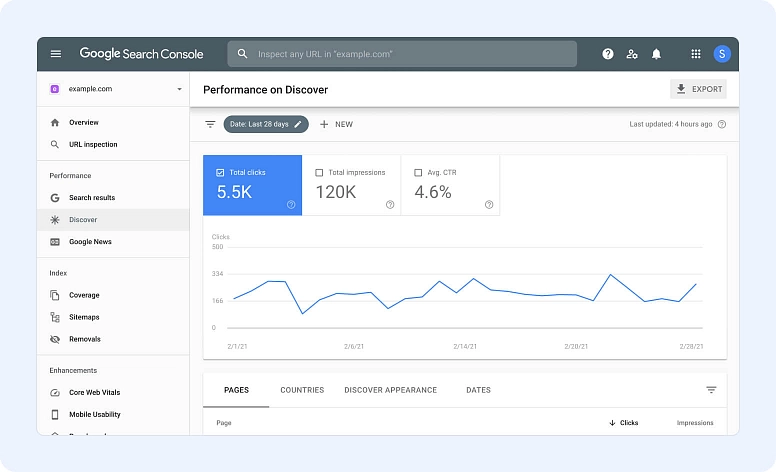This screenshot has height=472, width=776.
Task: Expand the example.com property dropdown
Action: point(179,89)
